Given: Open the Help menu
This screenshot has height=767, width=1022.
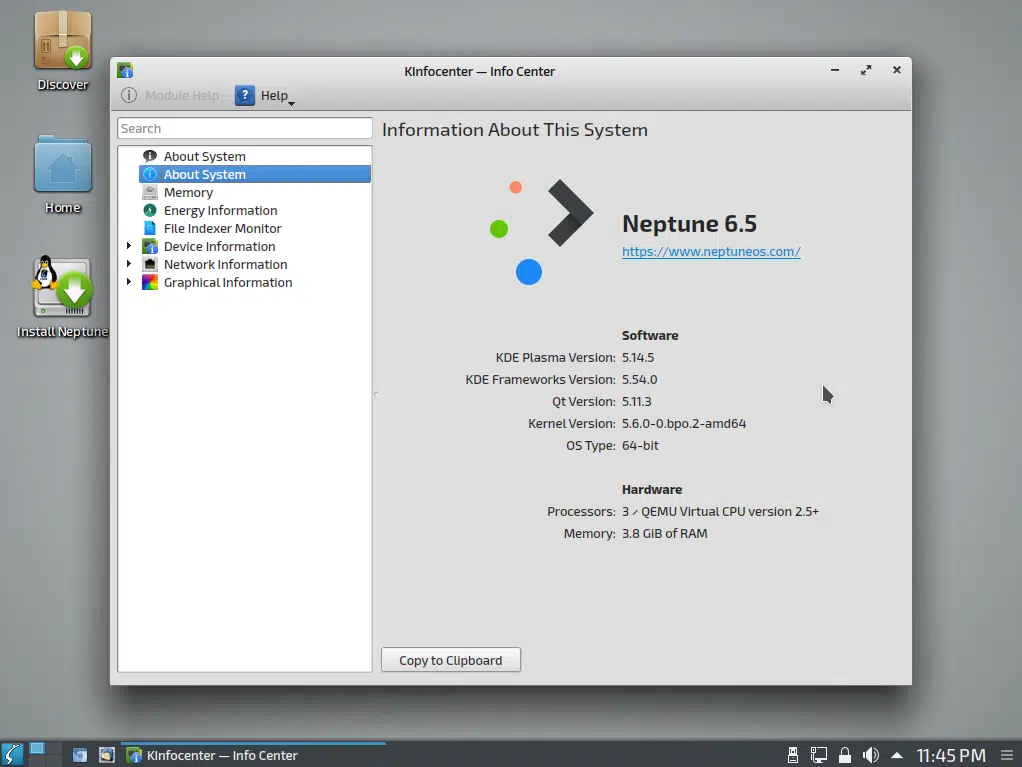Looking at the screenshot, I should (x=265, y=96).
